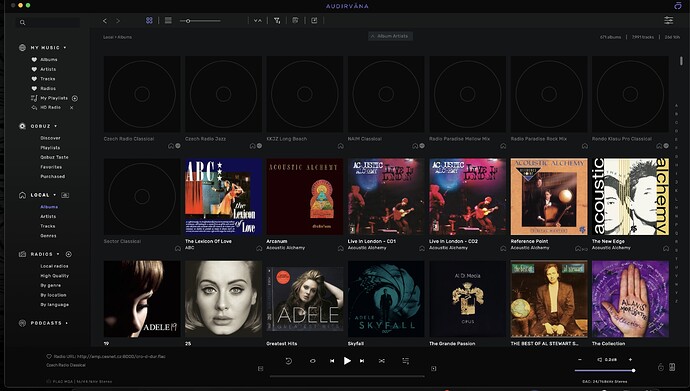The height and width of the screenshot is (391, 690).
Task: Toggle favorite on Czech Radio Jazz tile
Action: coord(259,146)
